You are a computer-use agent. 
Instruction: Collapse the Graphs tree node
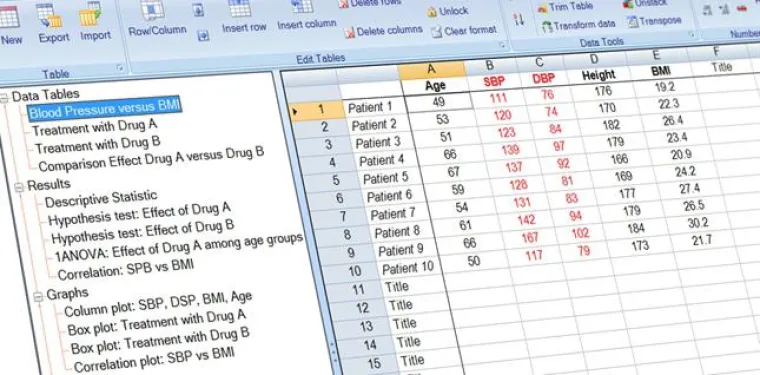(38, 297)
